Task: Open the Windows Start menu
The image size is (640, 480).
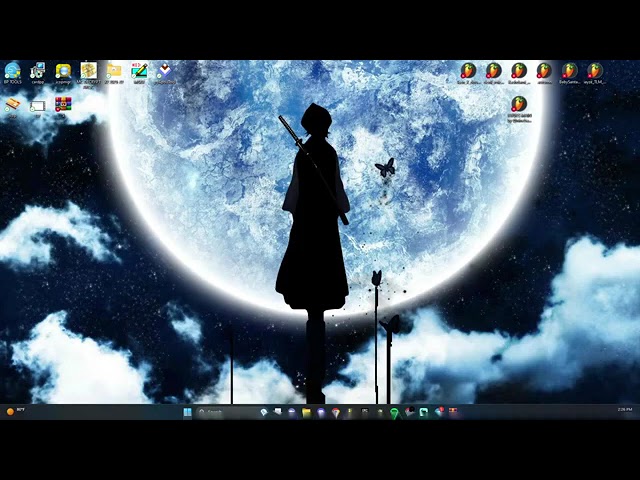Action: tap(187, 412)
